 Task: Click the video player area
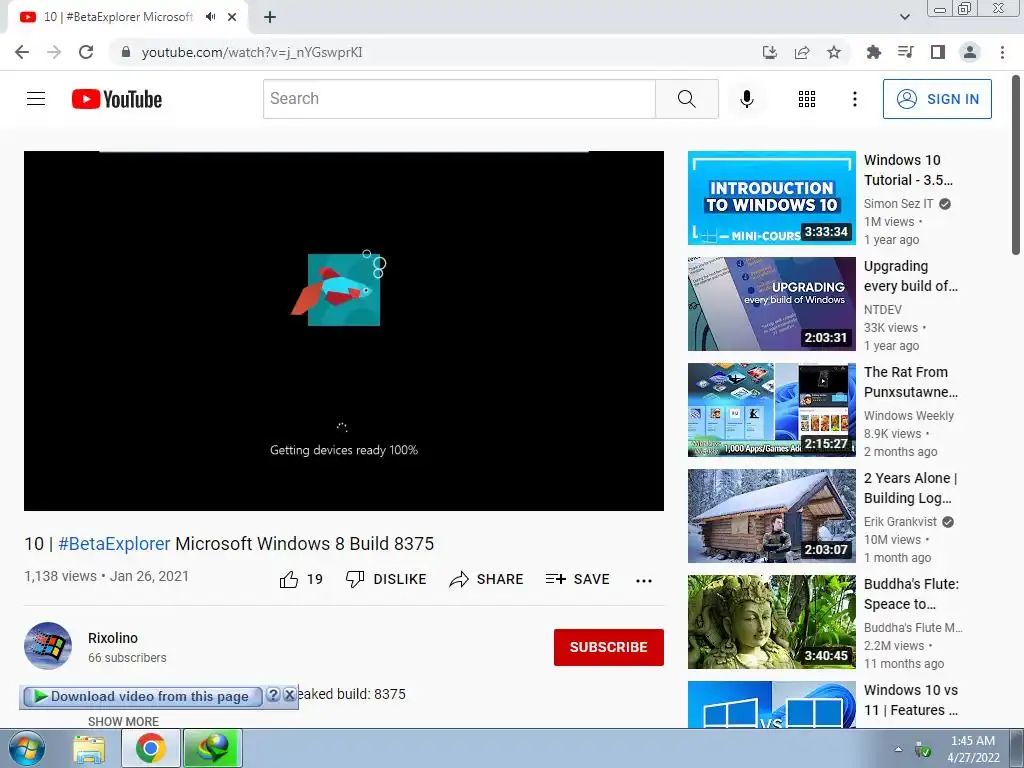click(344, 331)
